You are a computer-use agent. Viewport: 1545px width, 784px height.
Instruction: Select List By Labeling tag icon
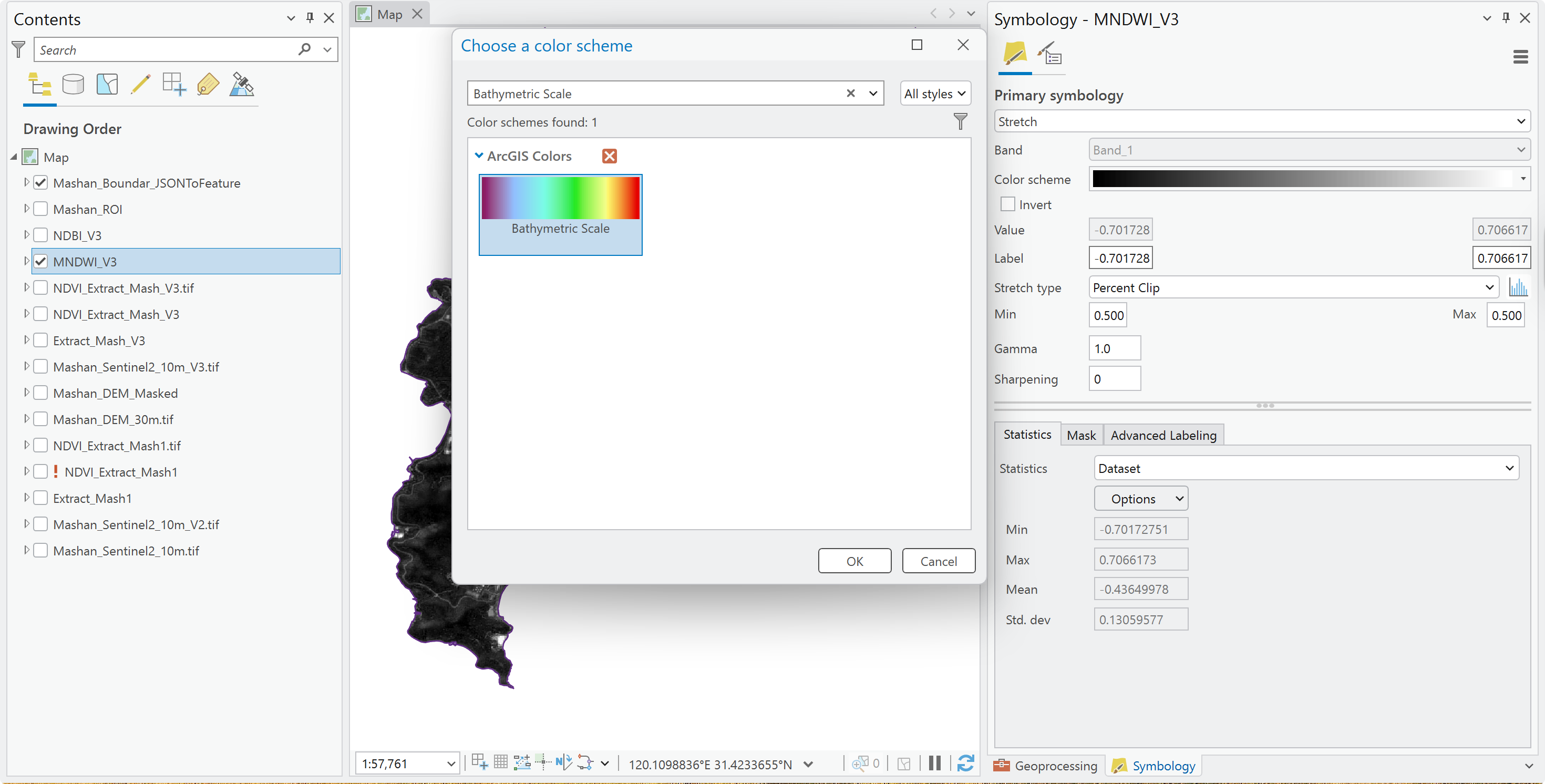tap(208, 84)
